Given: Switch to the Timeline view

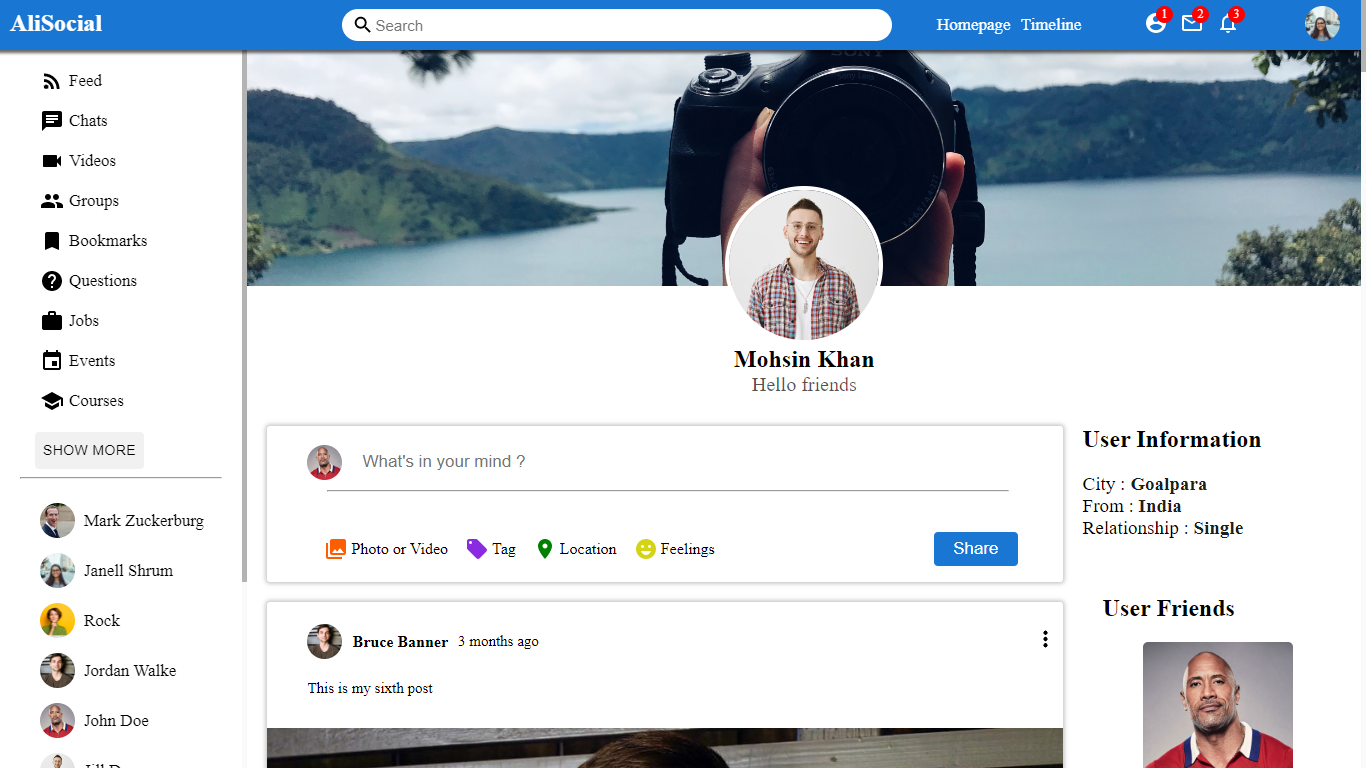Looking at the screenshot, I should 1050,24.
